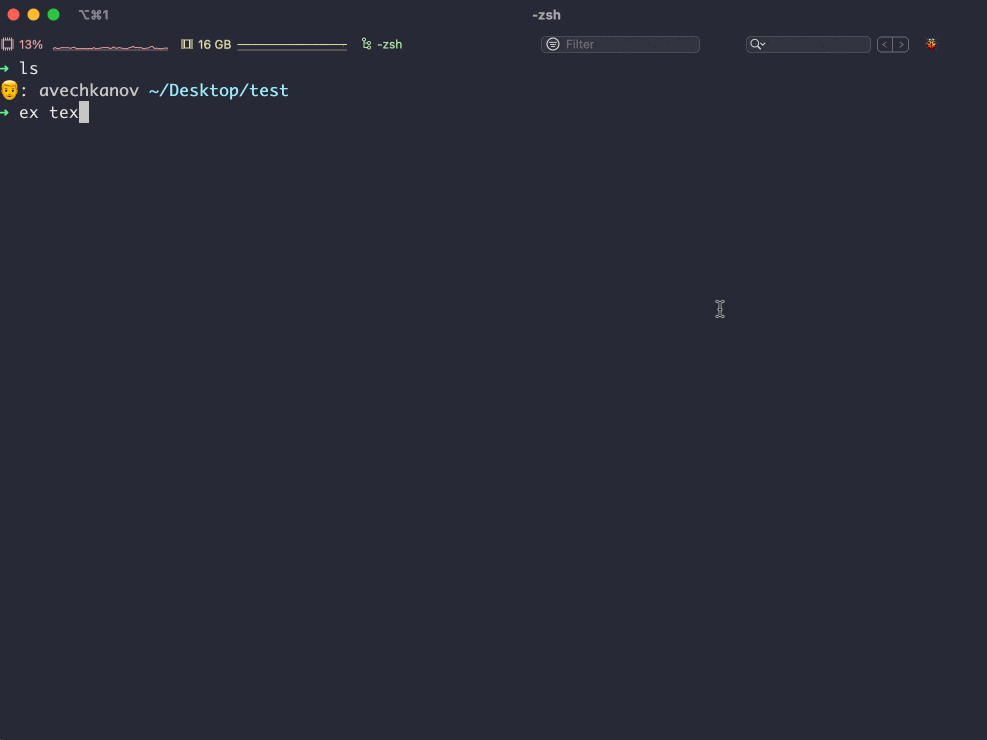Image resolution: width=987 pixels, height=740 pixels.
Task: Zoom the terminal window with green button
Action: pyautogui.click(x=54, y=14)
